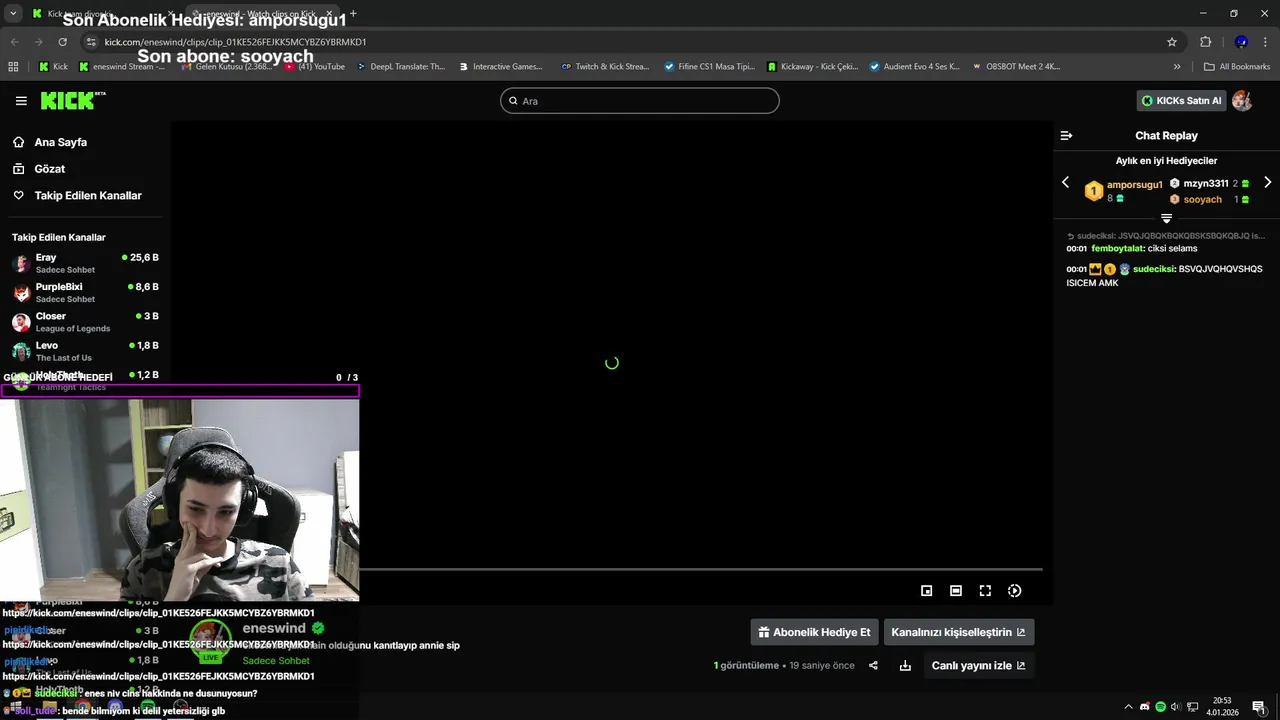The image size is (1280, 720).
Task: Go to Ana Sayfa
Action: [x=60, y=142]
